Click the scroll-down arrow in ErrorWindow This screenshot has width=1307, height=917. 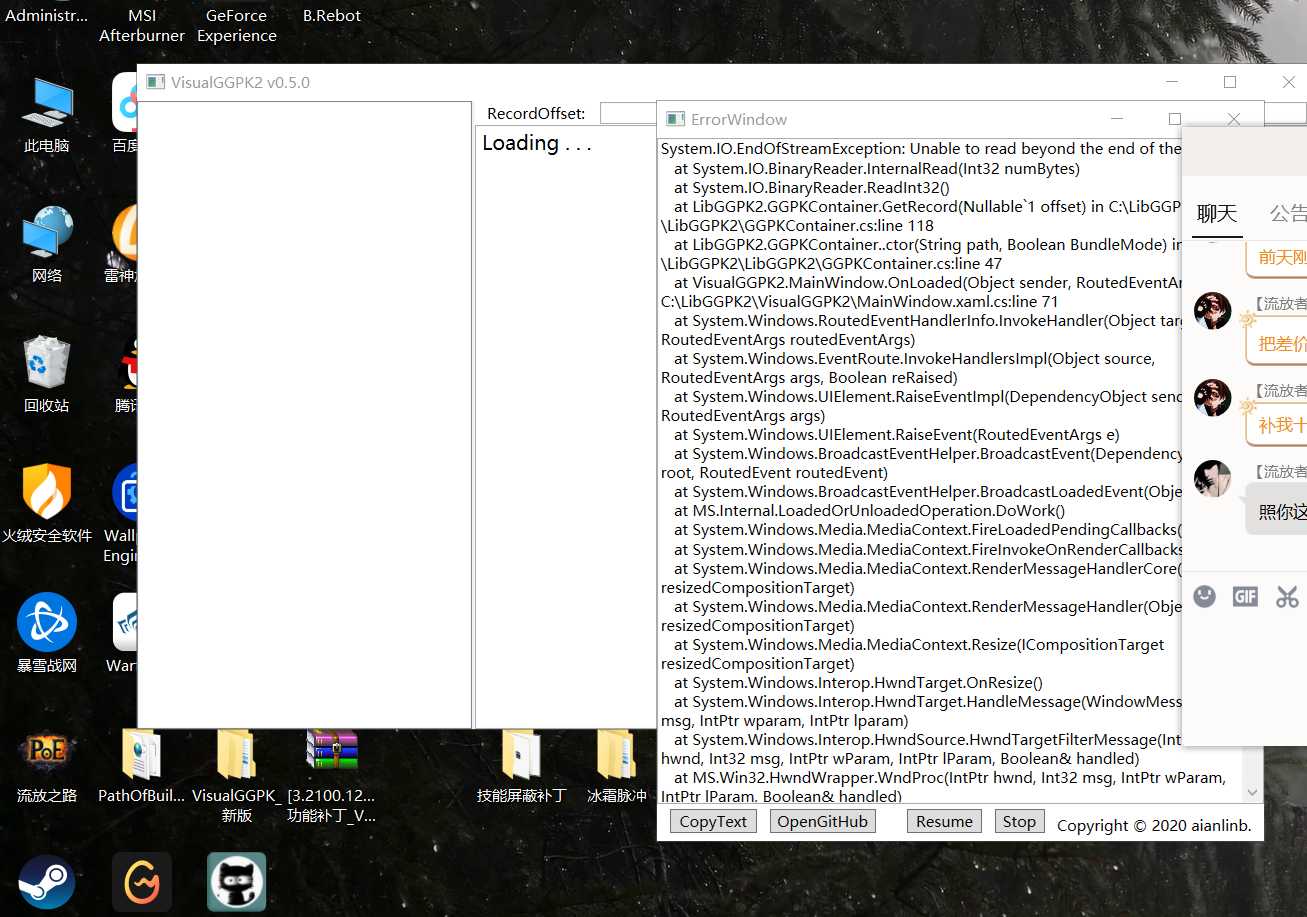(x=1252, y=792)
